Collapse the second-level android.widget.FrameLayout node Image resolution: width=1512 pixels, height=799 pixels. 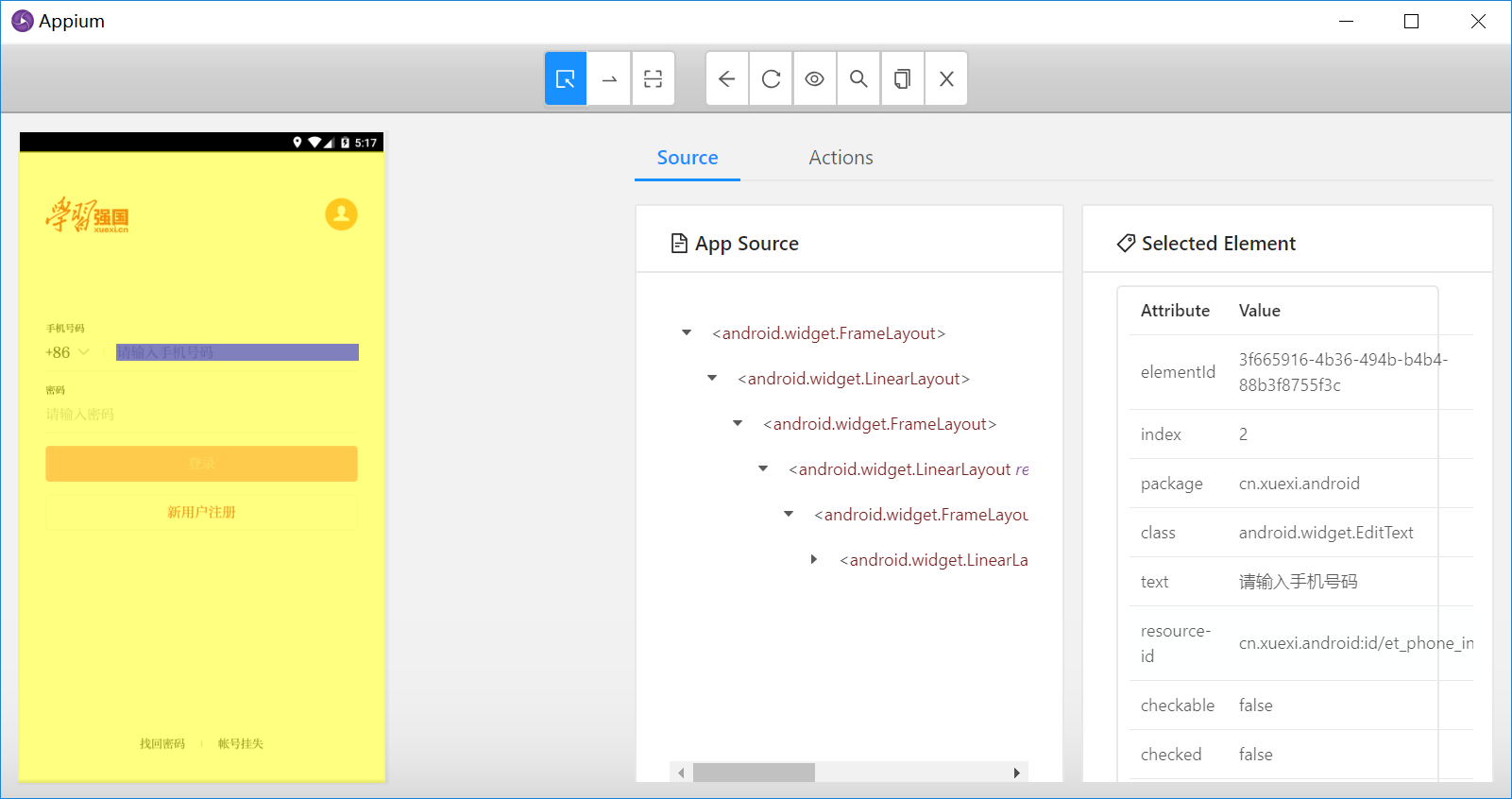(x=738, y=423)
